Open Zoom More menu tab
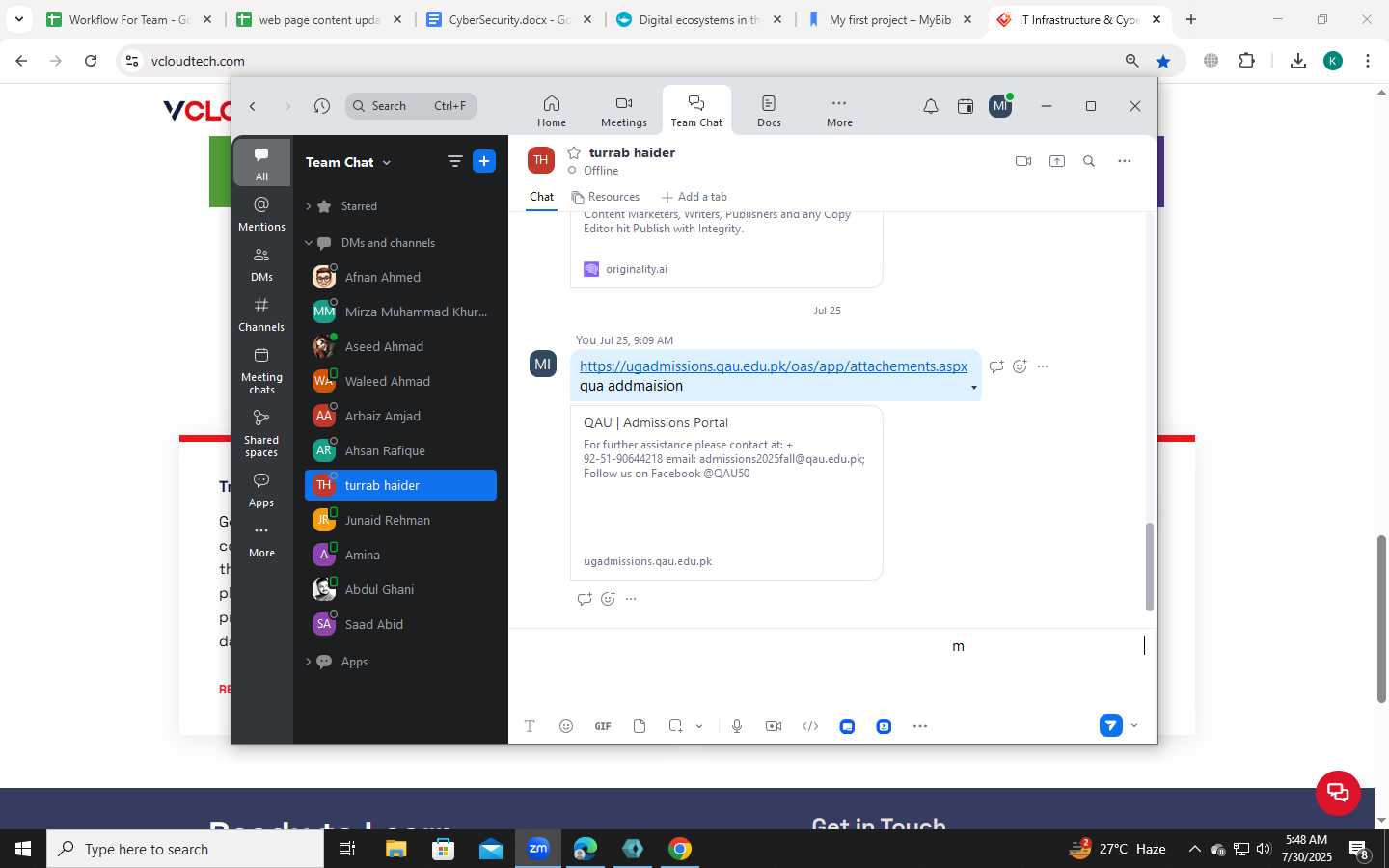 click(839, 111)
